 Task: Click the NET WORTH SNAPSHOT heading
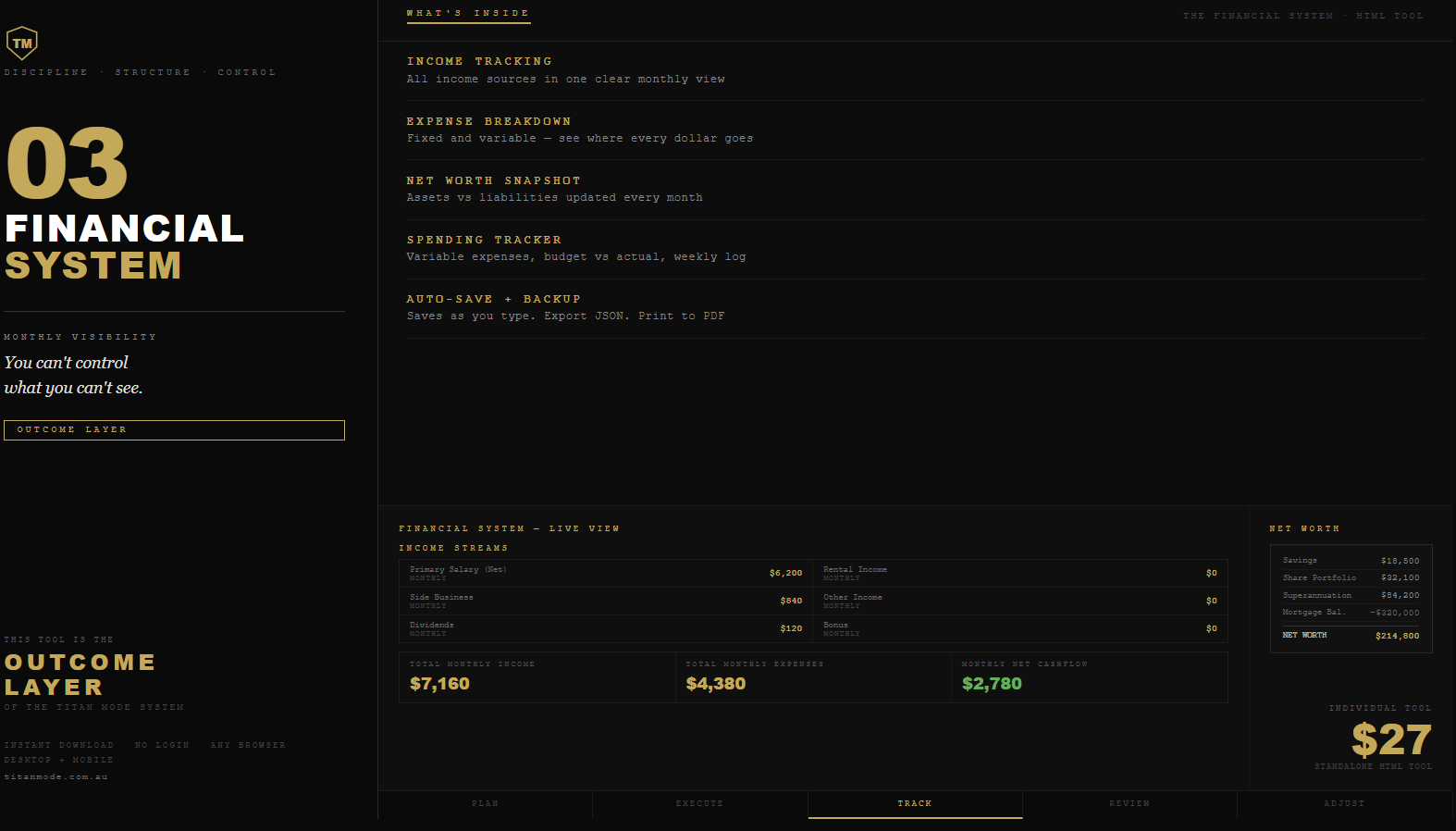[x=493, y=181]
